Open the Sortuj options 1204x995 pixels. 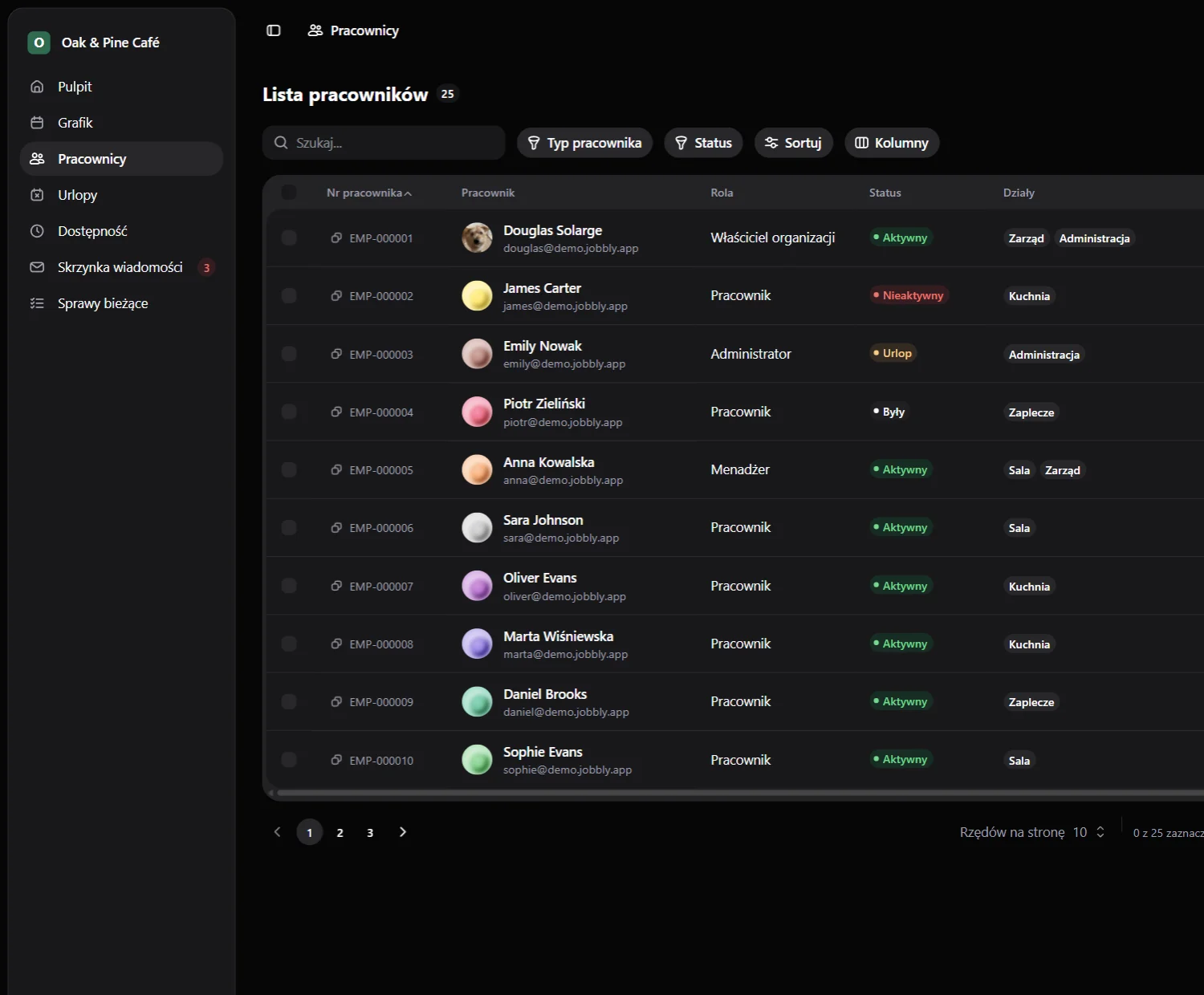[x=793, y=143]
